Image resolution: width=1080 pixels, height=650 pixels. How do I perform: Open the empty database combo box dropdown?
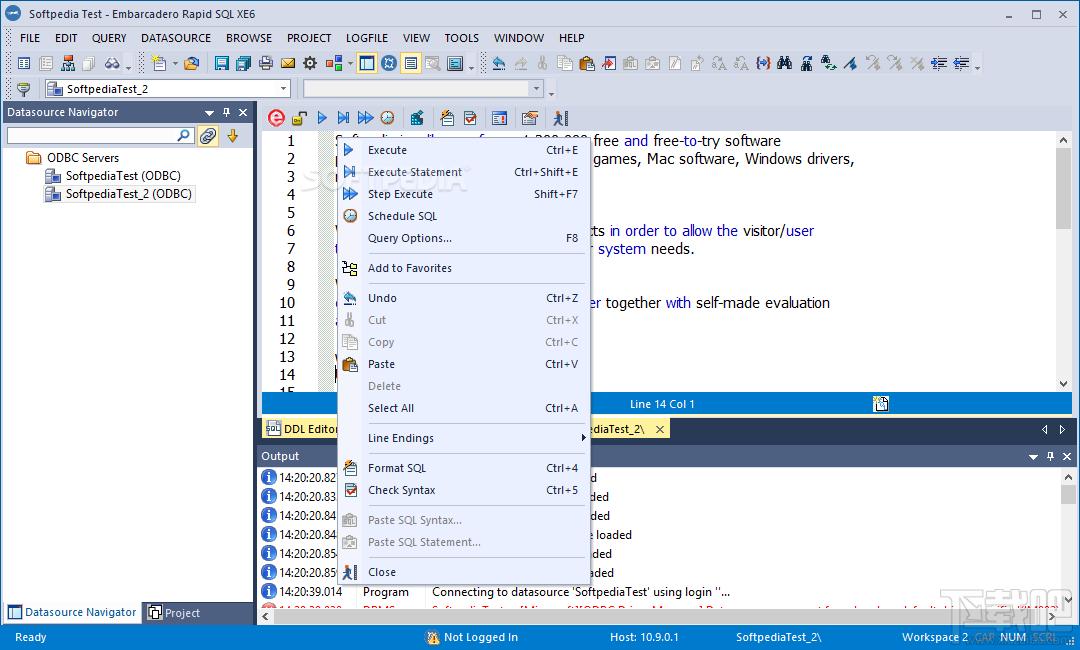(x=536, y=89)
